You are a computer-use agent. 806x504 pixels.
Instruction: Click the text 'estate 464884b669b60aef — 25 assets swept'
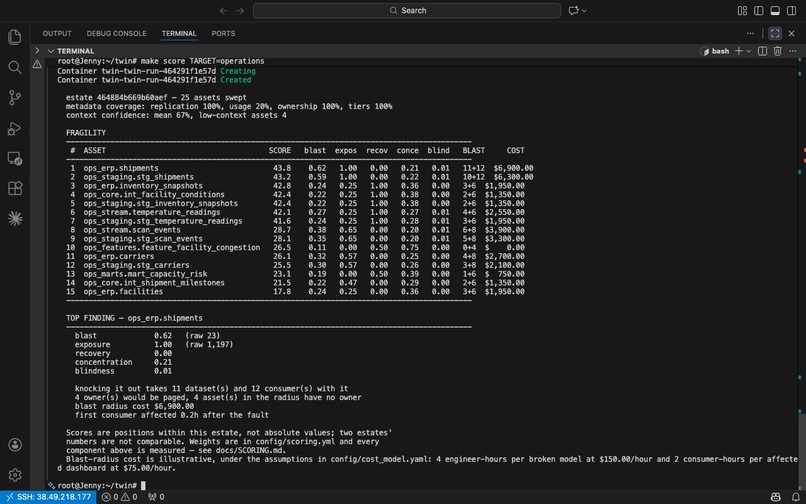click(156, 98)
